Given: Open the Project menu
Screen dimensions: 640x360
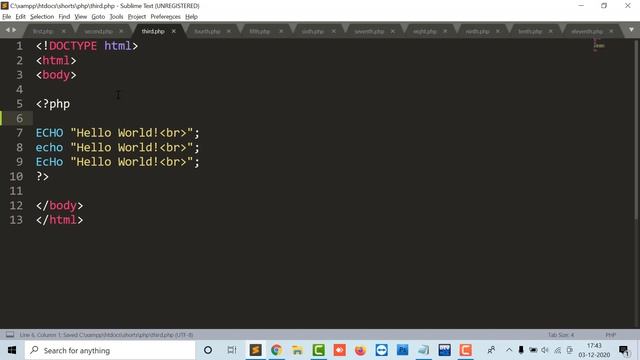Looking at the screenshot, I should click(x=137, y=17).
